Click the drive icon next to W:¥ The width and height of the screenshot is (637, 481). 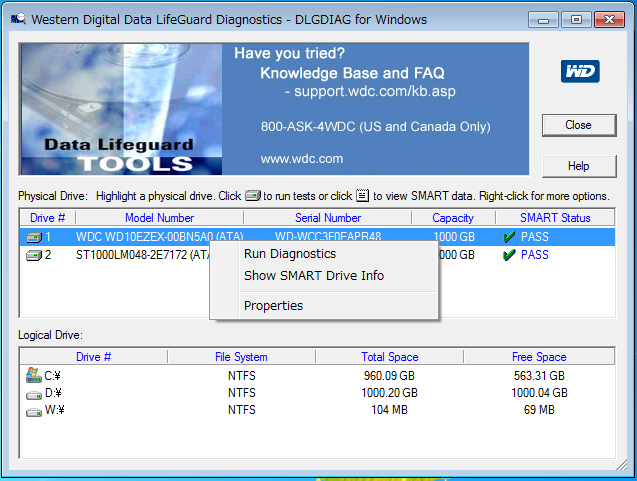pyautogui.click(x=34, y=412)
